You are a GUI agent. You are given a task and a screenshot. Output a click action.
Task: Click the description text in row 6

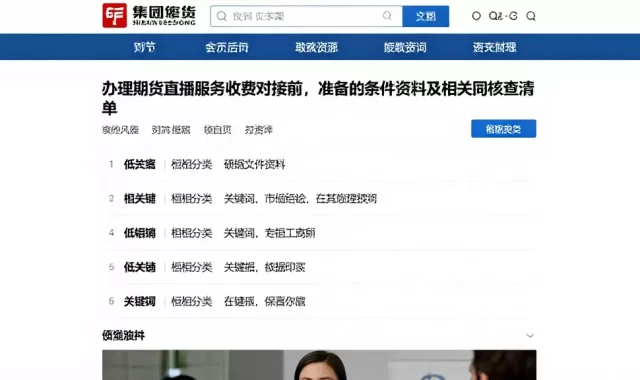tap(264, 302)
